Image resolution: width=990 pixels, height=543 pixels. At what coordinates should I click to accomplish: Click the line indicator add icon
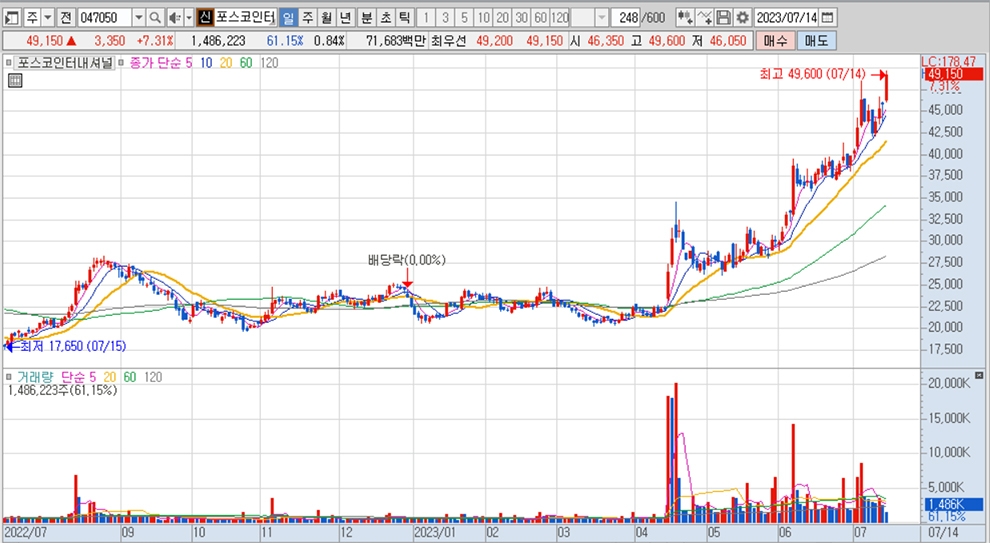click(705, 17)
